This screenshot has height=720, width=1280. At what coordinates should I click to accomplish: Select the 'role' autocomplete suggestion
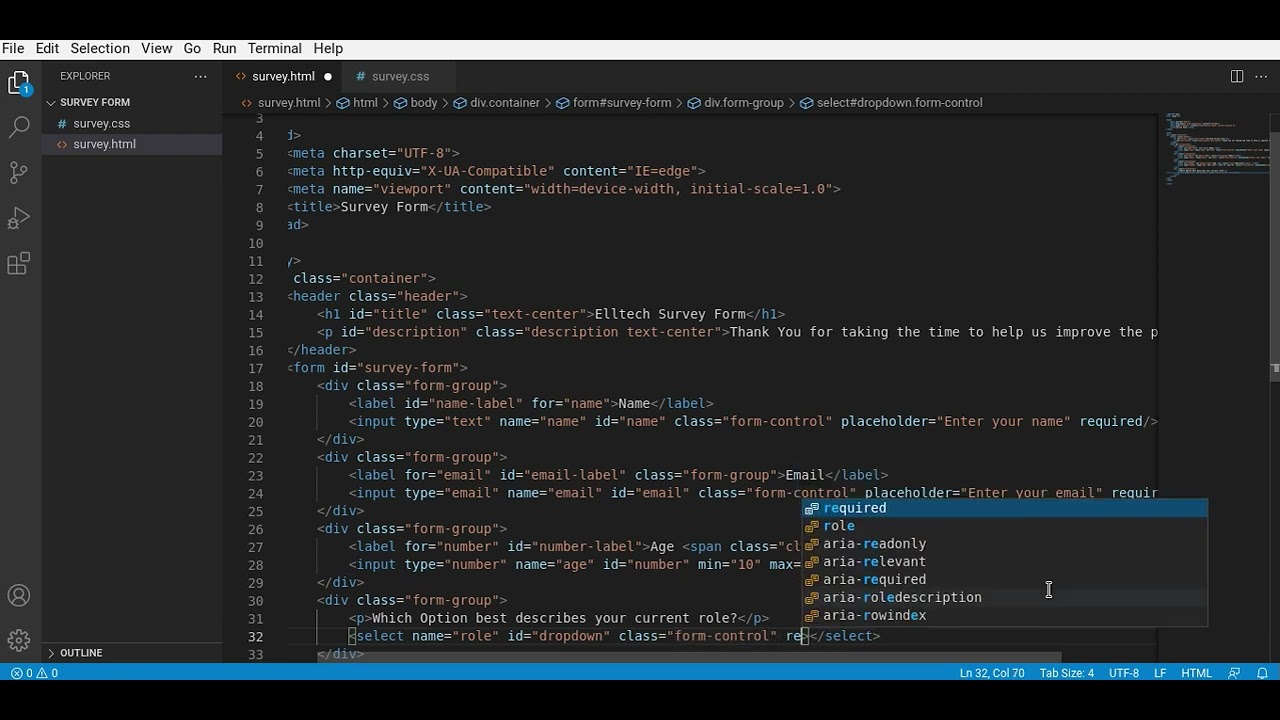1005,526
